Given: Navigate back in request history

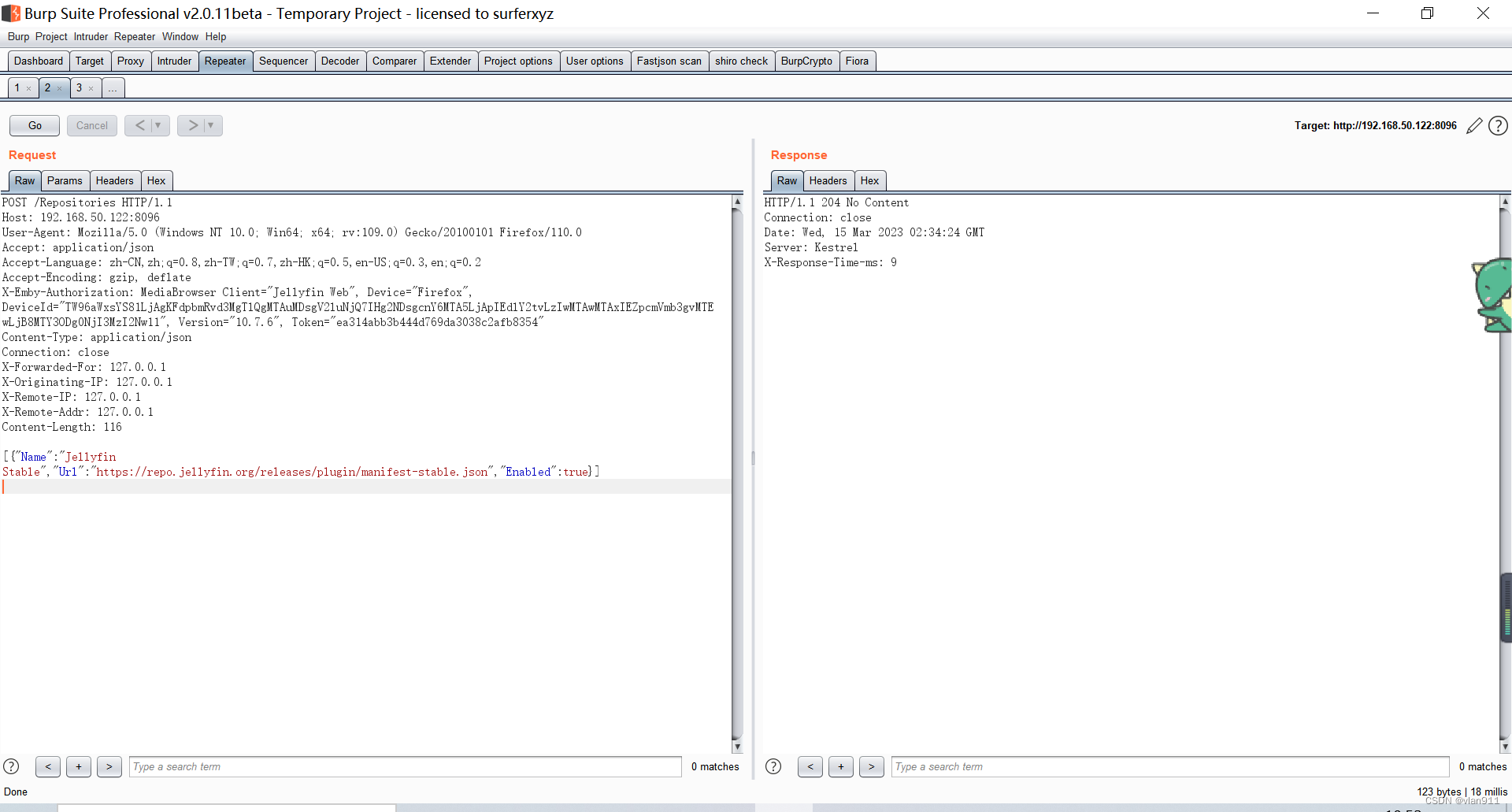Looking at the screenshot, I should click(140, 125).
